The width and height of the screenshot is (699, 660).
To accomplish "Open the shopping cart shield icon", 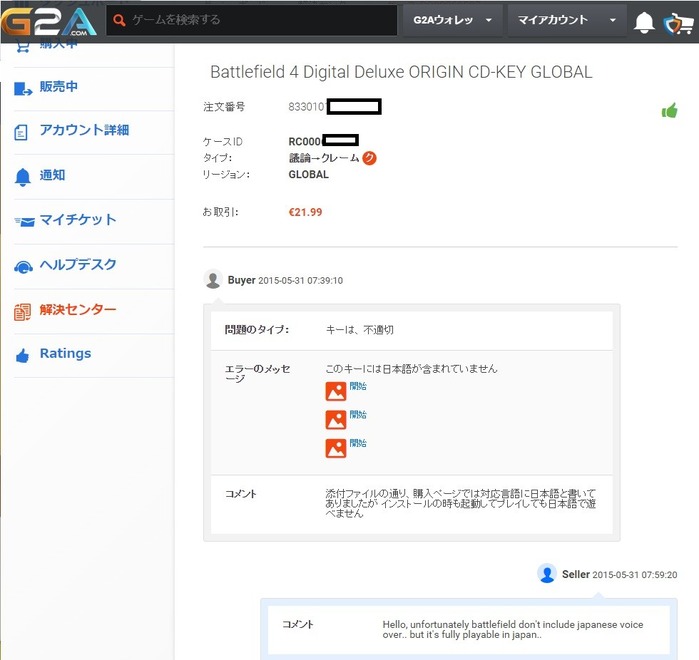I will tap(678, 24).
